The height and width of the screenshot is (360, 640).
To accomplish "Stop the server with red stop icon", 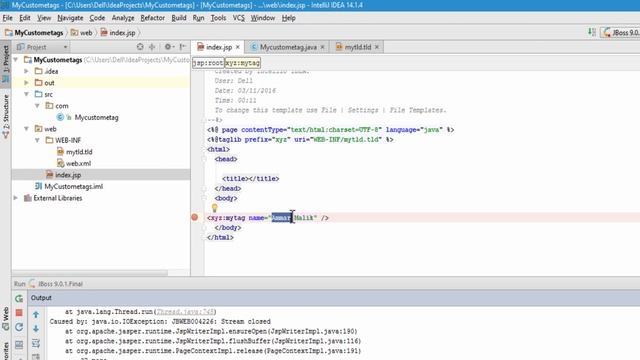I will (x=19, y=313).
